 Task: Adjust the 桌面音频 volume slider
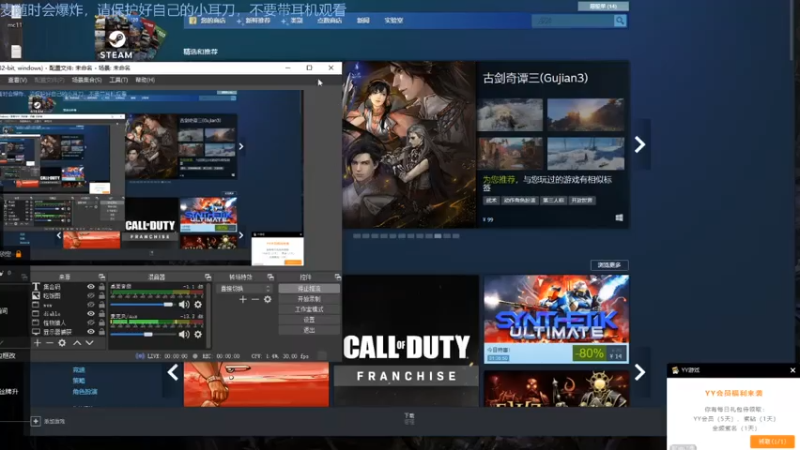tap(142, 305)
